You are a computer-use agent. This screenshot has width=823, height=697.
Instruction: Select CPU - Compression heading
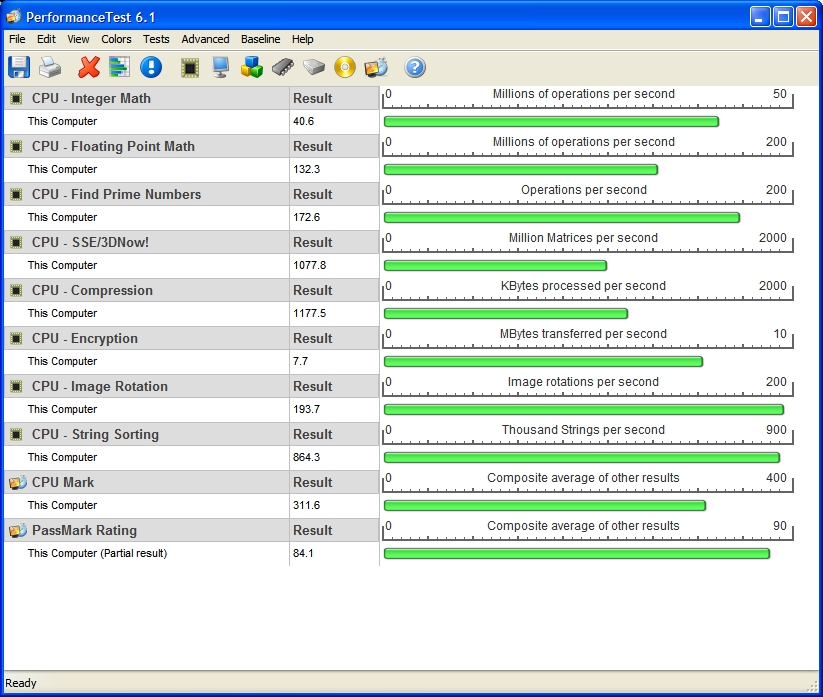92,290
